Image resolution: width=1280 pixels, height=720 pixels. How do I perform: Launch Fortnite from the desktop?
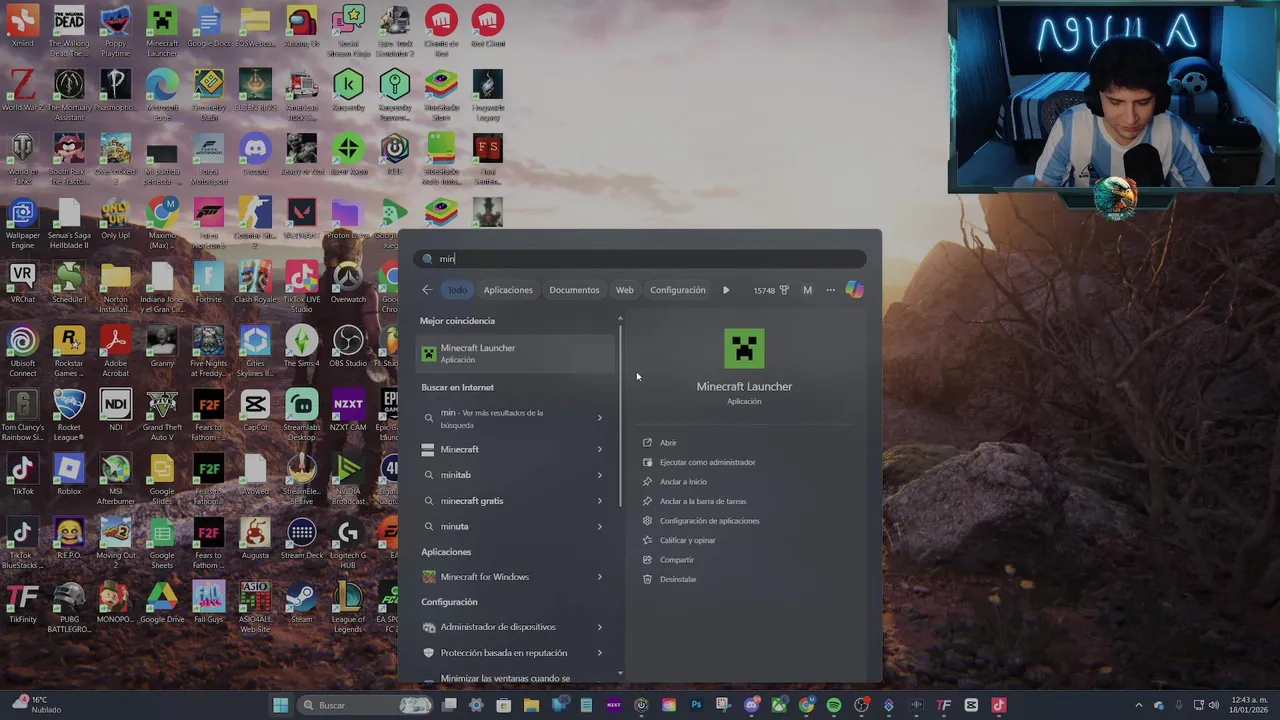tap(209, 283)
